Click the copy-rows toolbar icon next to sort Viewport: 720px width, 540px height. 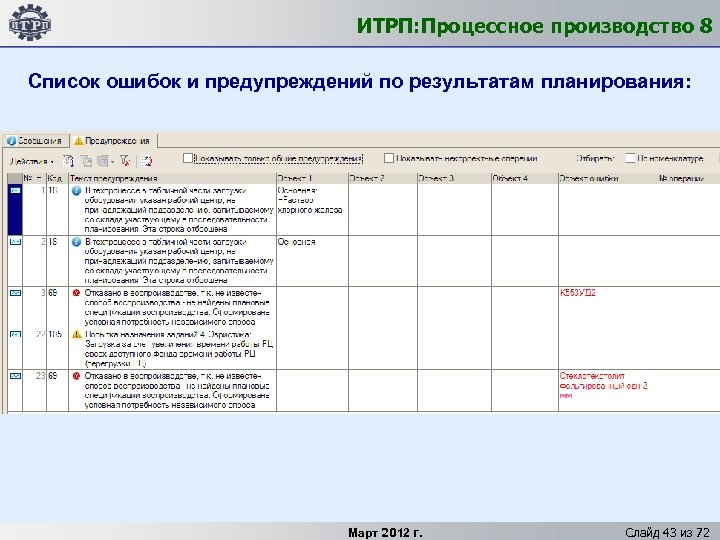87,161
